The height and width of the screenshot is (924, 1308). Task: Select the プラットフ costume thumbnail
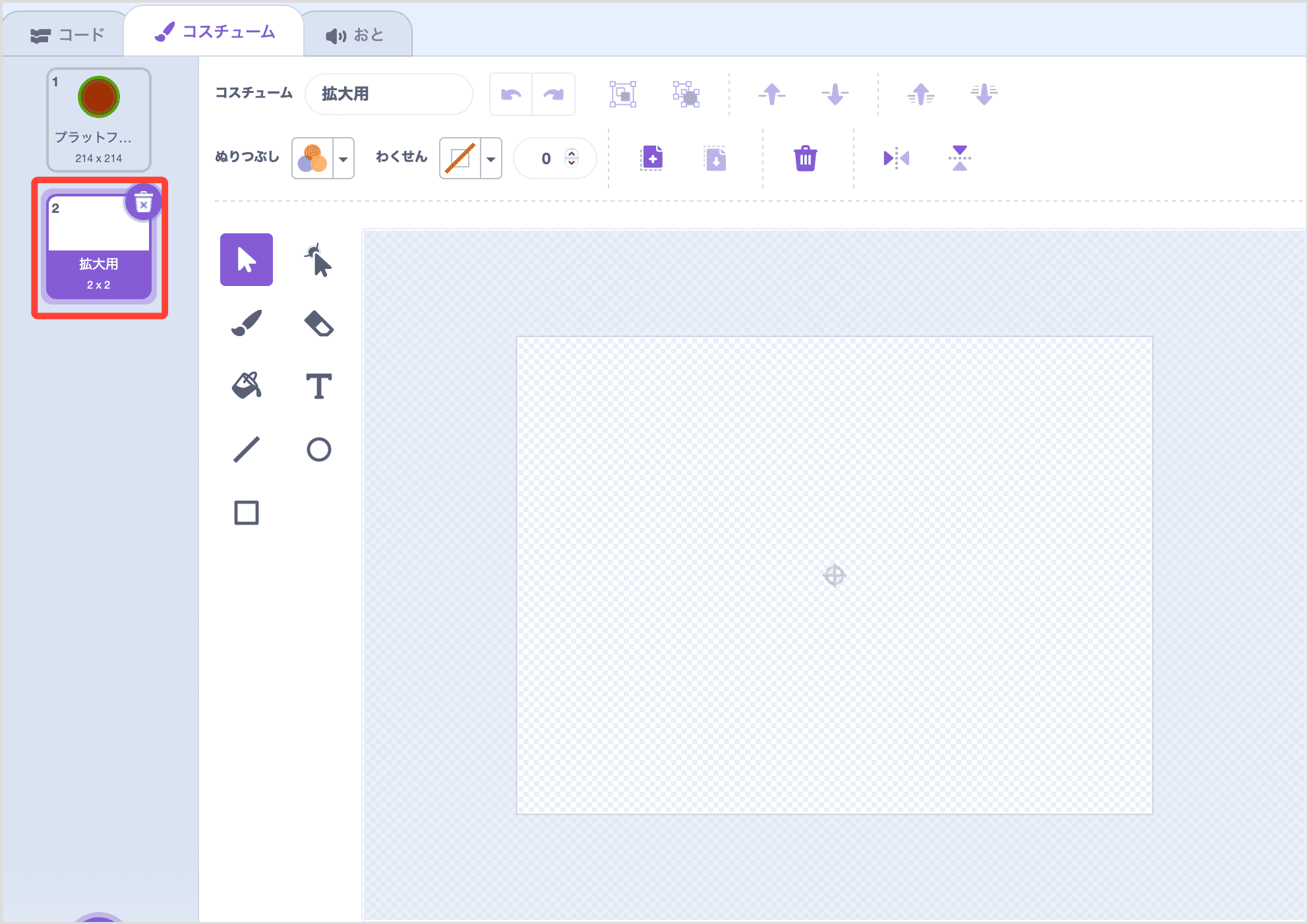click(x=98, y=119)
